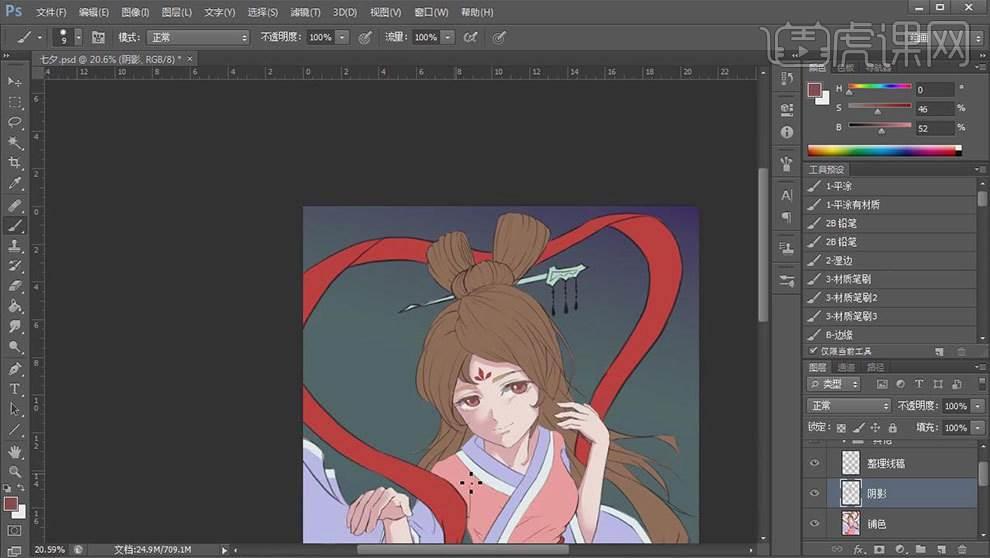The height and width of the screenshot is (558, 990).
Task: Open the 窗口(W) menu
Action: (431, 12)
